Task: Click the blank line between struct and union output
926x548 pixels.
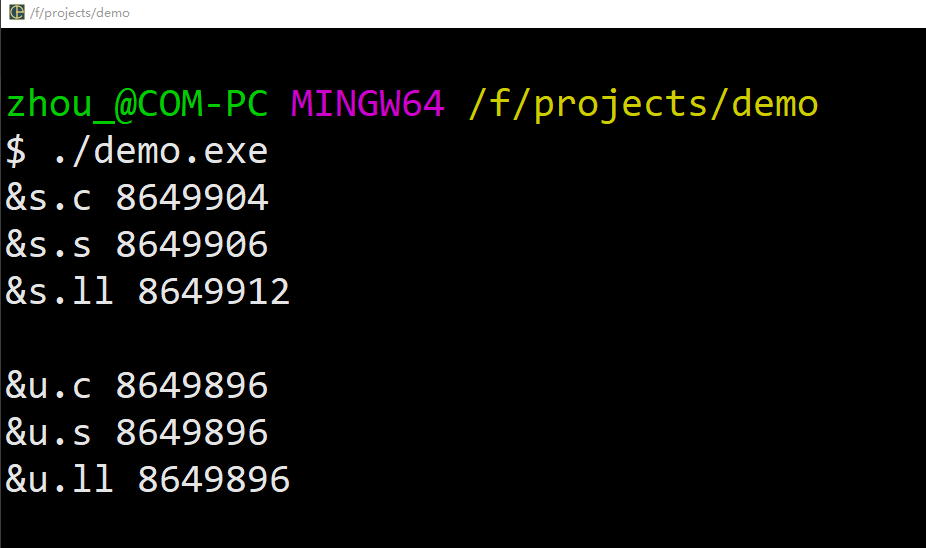Action: coord(463,339)
